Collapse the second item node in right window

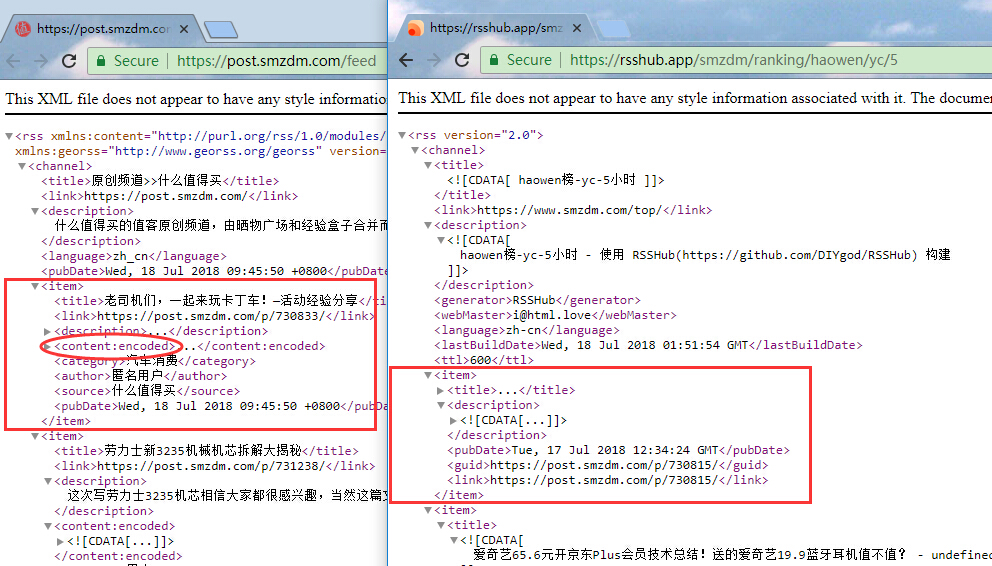point(428,510)
